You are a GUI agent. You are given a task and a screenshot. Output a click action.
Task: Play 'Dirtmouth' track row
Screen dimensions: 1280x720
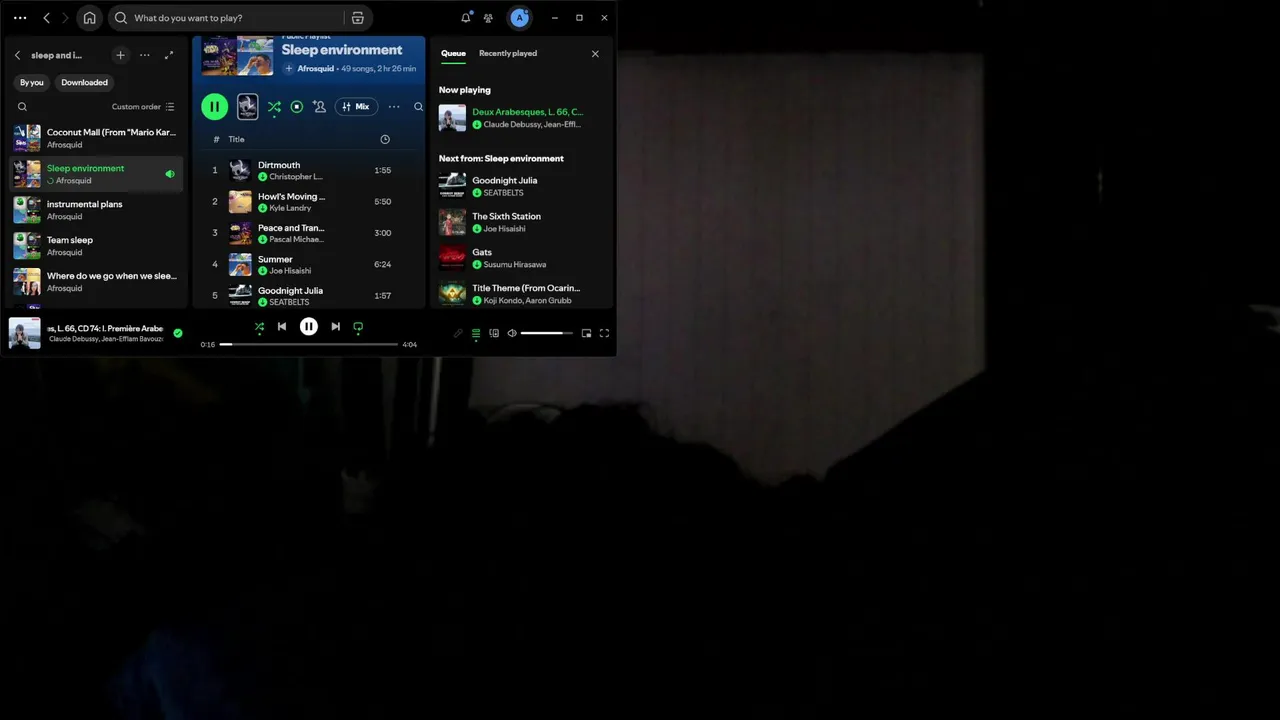(x=308, y=170)
